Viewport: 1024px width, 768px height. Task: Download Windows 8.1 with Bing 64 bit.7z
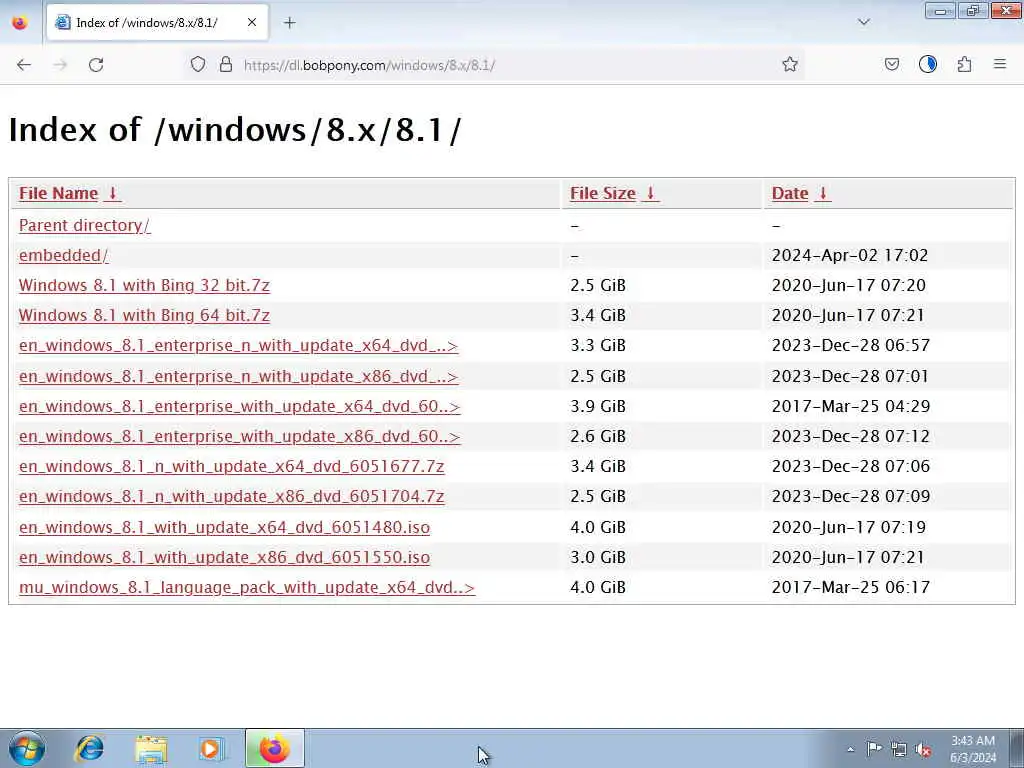144,315
